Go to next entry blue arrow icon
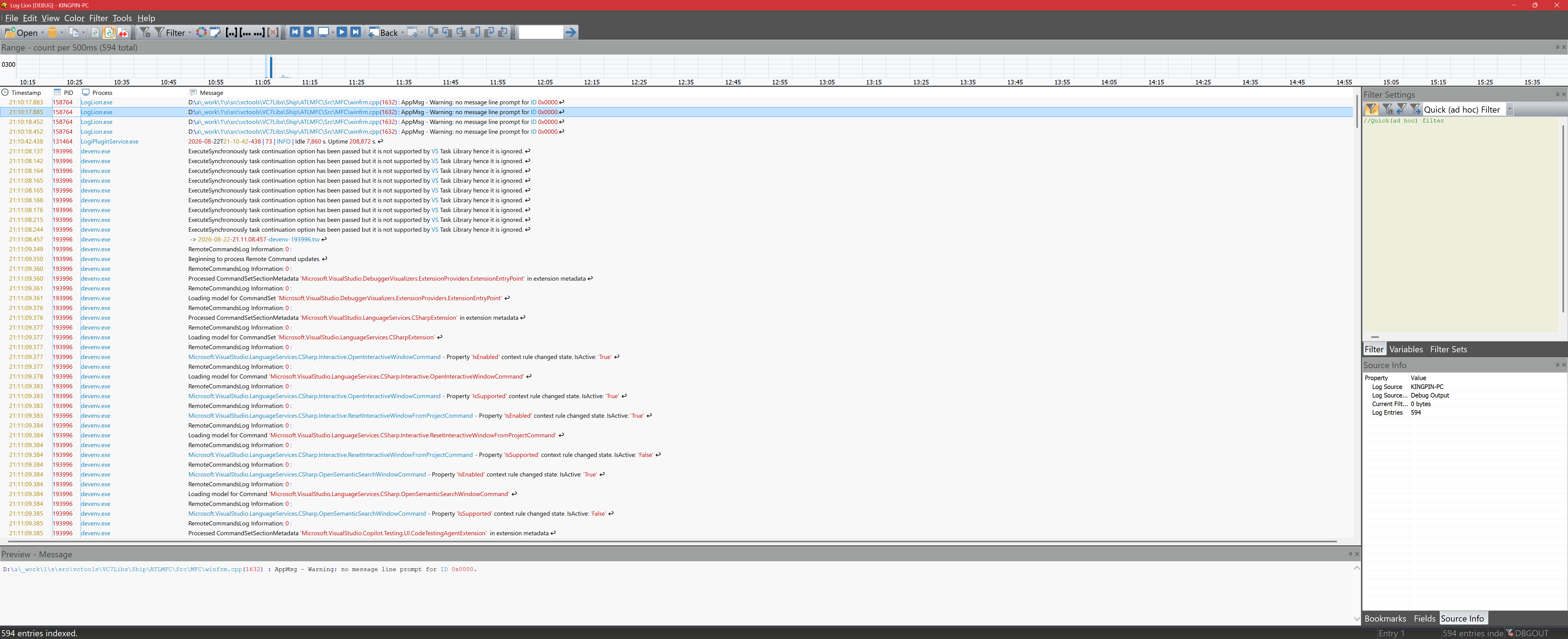1568x639 pixels. point(341,32)
